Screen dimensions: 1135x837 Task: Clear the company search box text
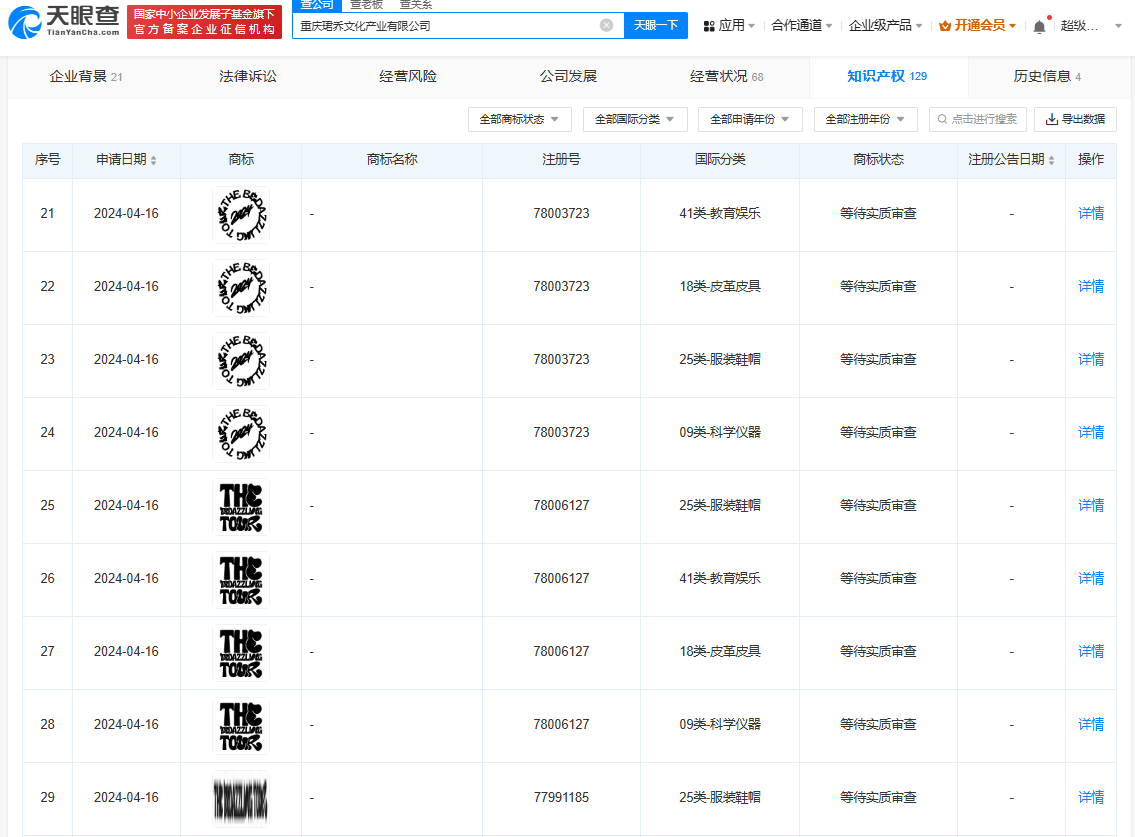[x=607, y=25]
